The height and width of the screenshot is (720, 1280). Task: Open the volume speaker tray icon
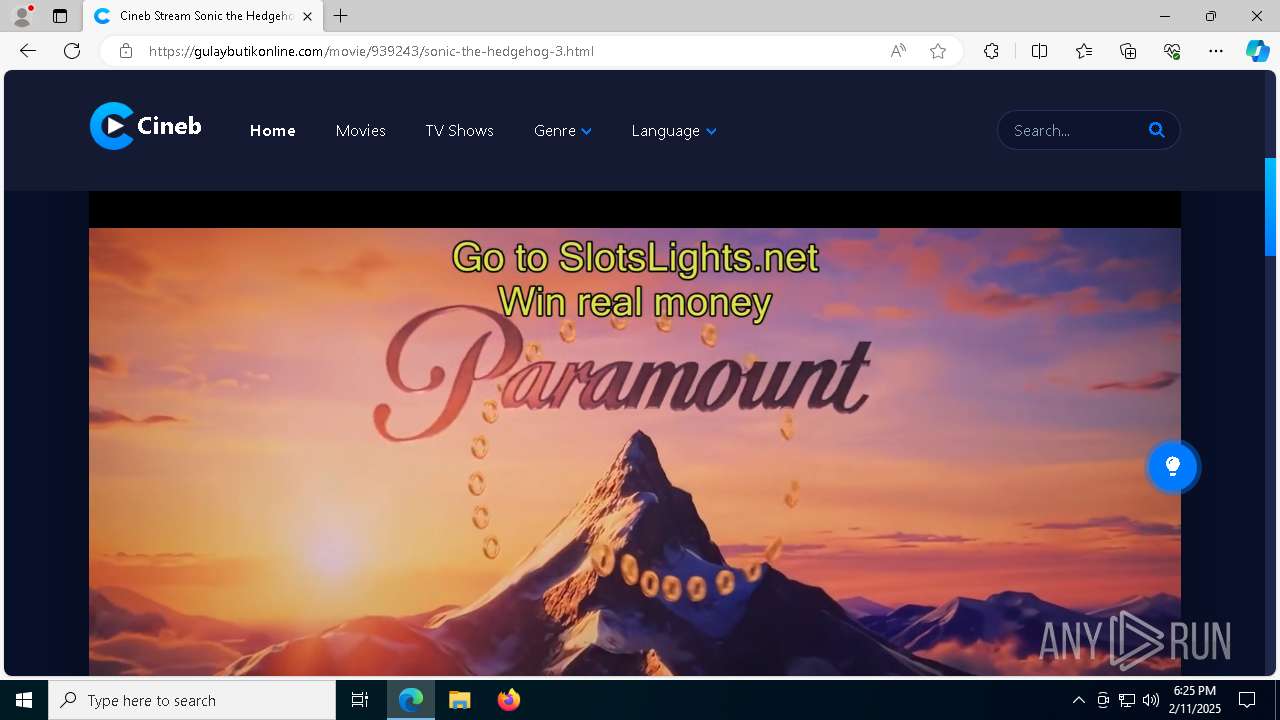click(1151, 700)
